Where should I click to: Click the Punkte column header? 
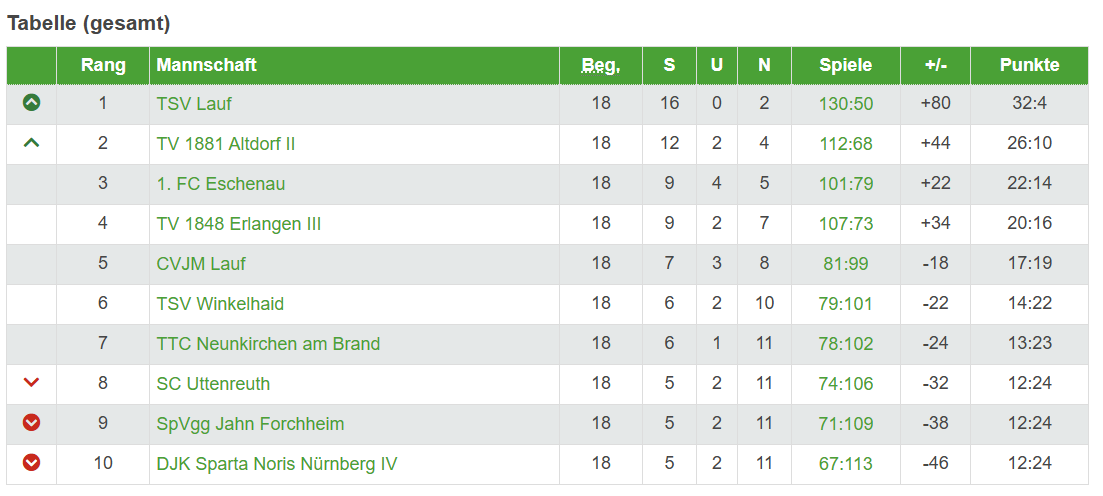(x=1028, y=65)
